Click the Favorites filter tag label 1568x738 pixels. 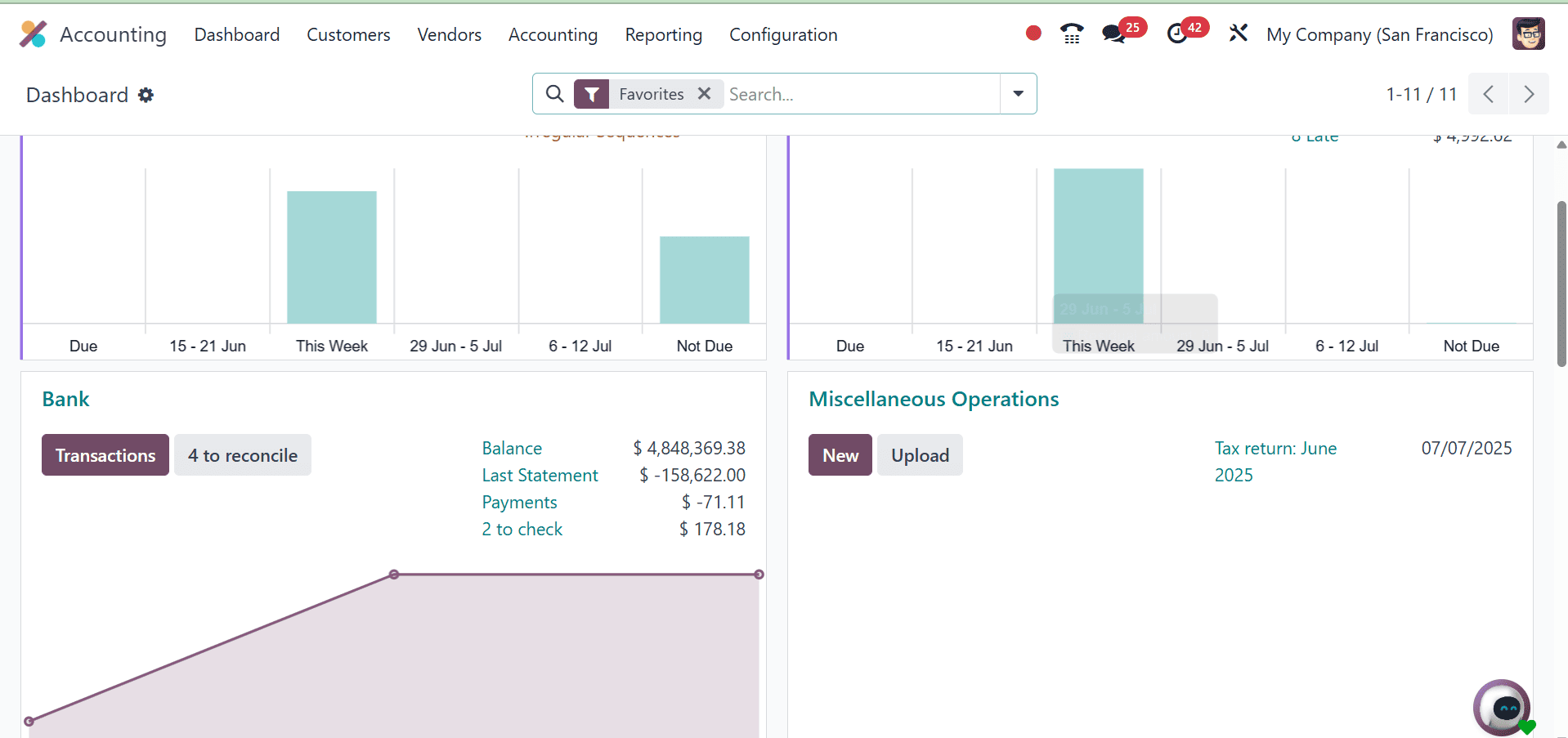pos(652,94)
